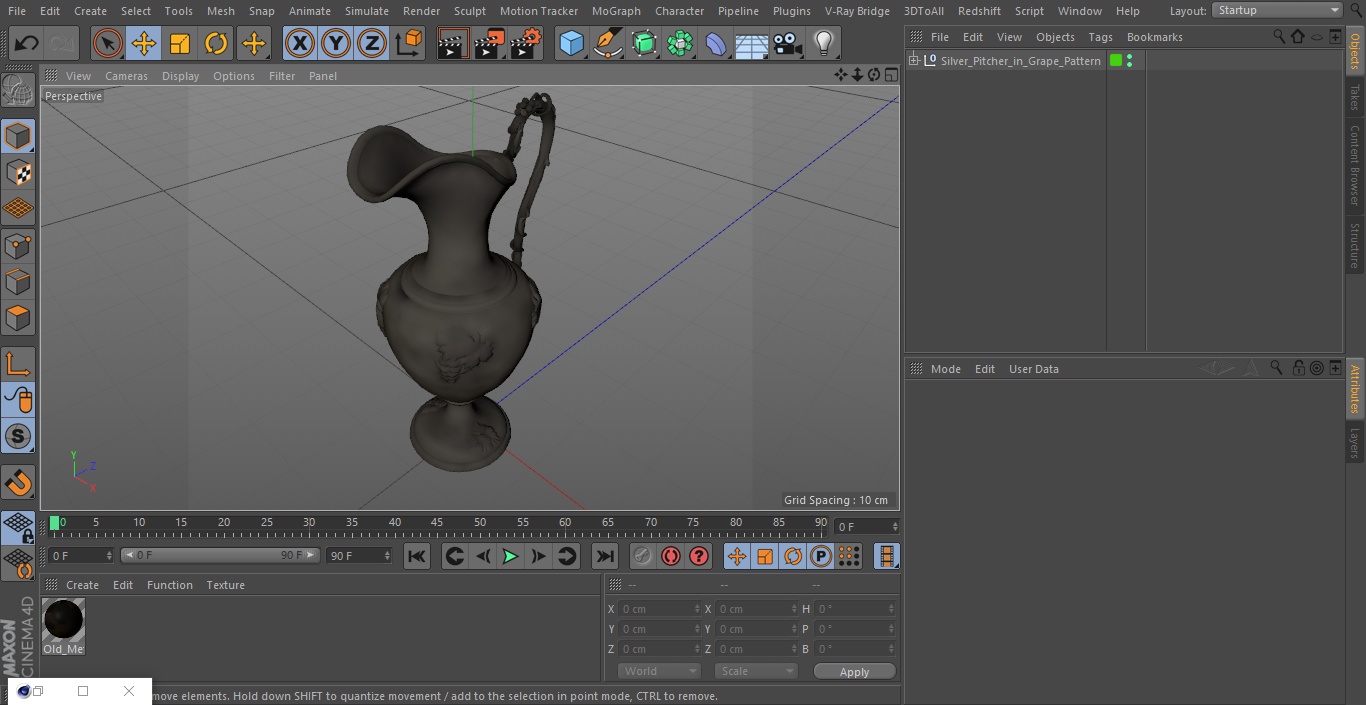
Task: Click the Apply coordinates button
Action: 854,671
